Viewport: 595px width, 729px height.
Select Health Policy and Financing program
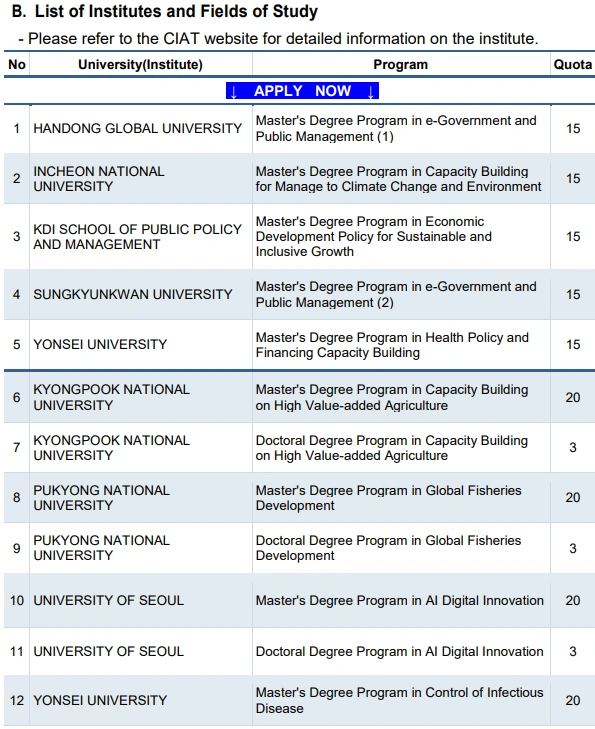pos(392,345)
